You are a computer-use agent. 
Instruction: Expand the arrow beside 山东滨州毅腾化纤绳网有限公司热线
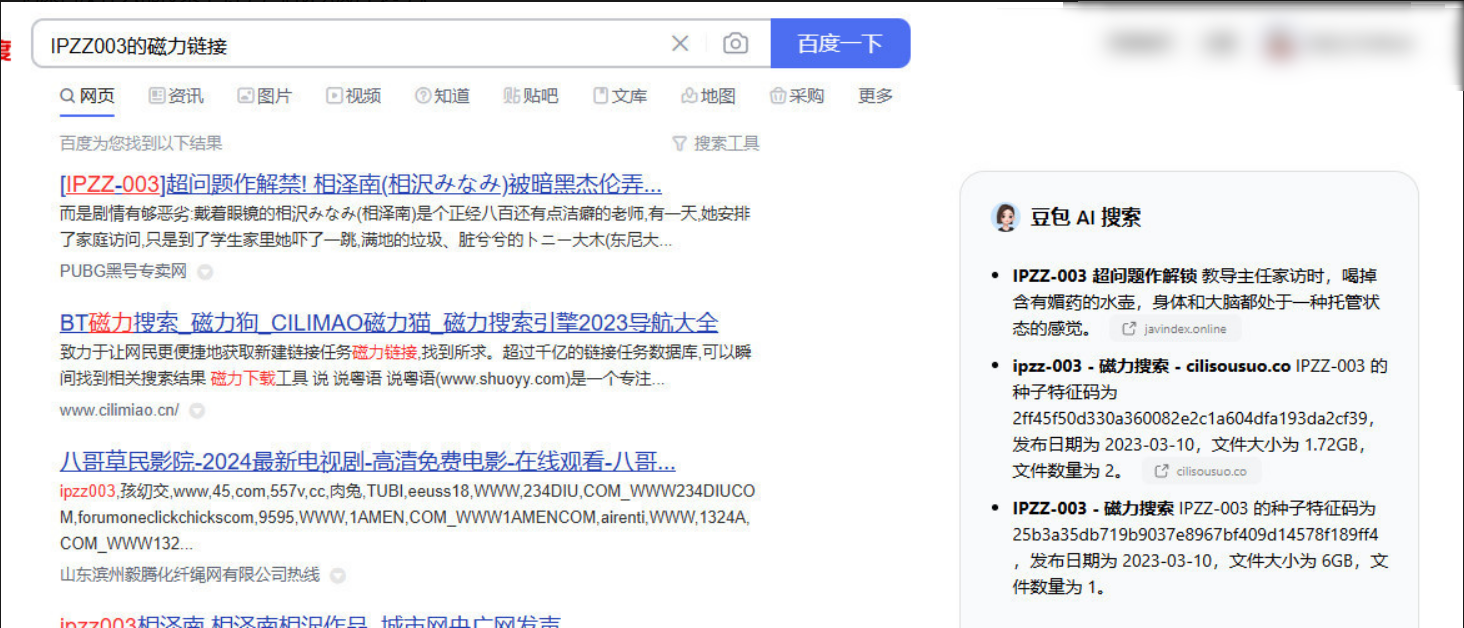point(338,575)
